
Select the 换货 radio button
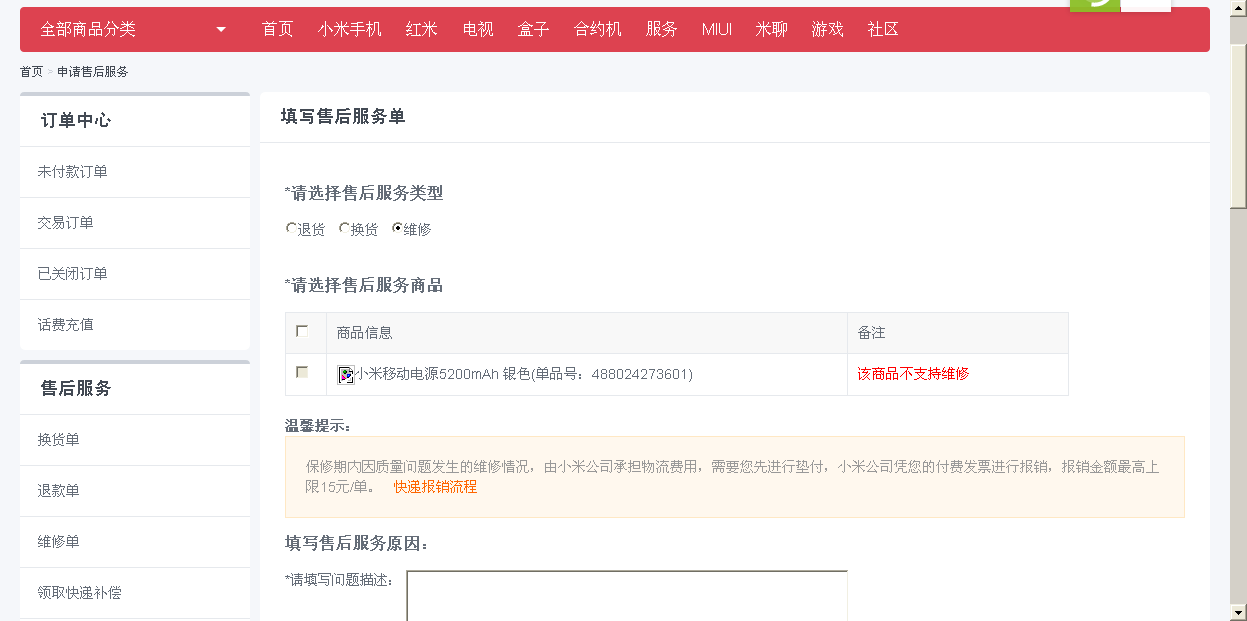tap(345, 228)
